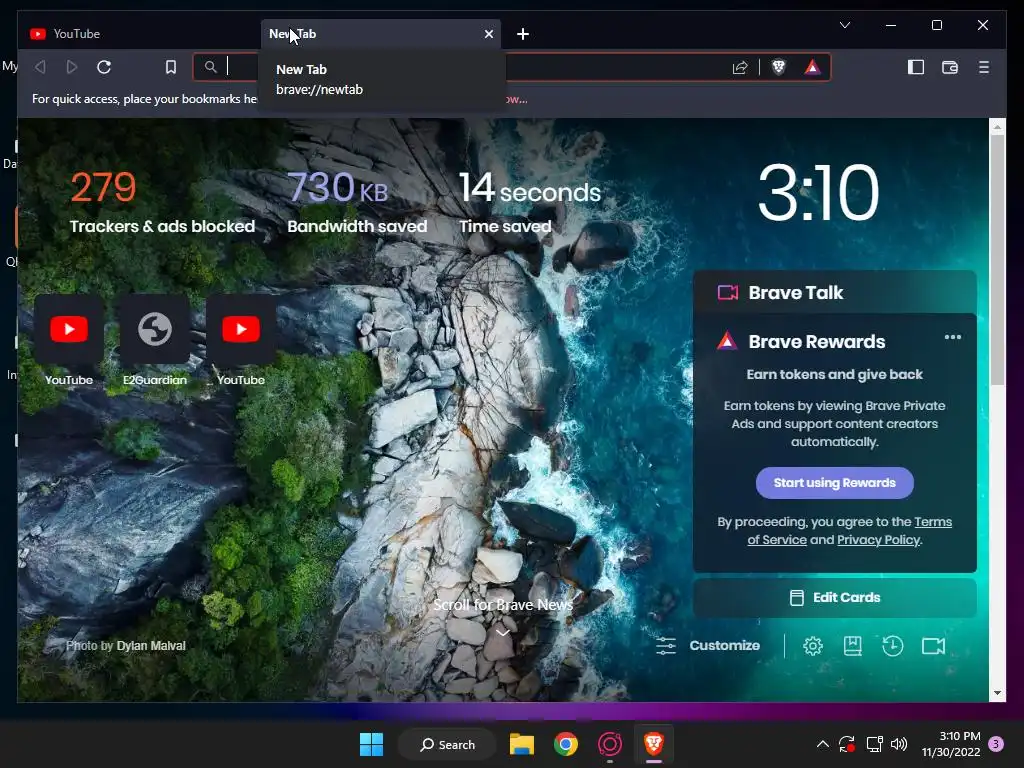Open the Brave Shields lion icon
Viewport: 1024px width, 768px height.
click(x=778, y=67)
